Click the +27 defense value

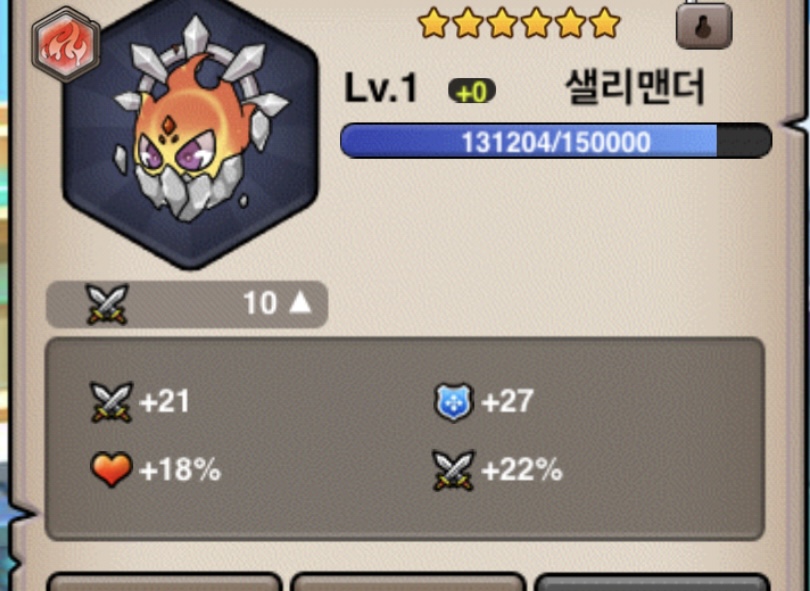[x=507, y=402]
